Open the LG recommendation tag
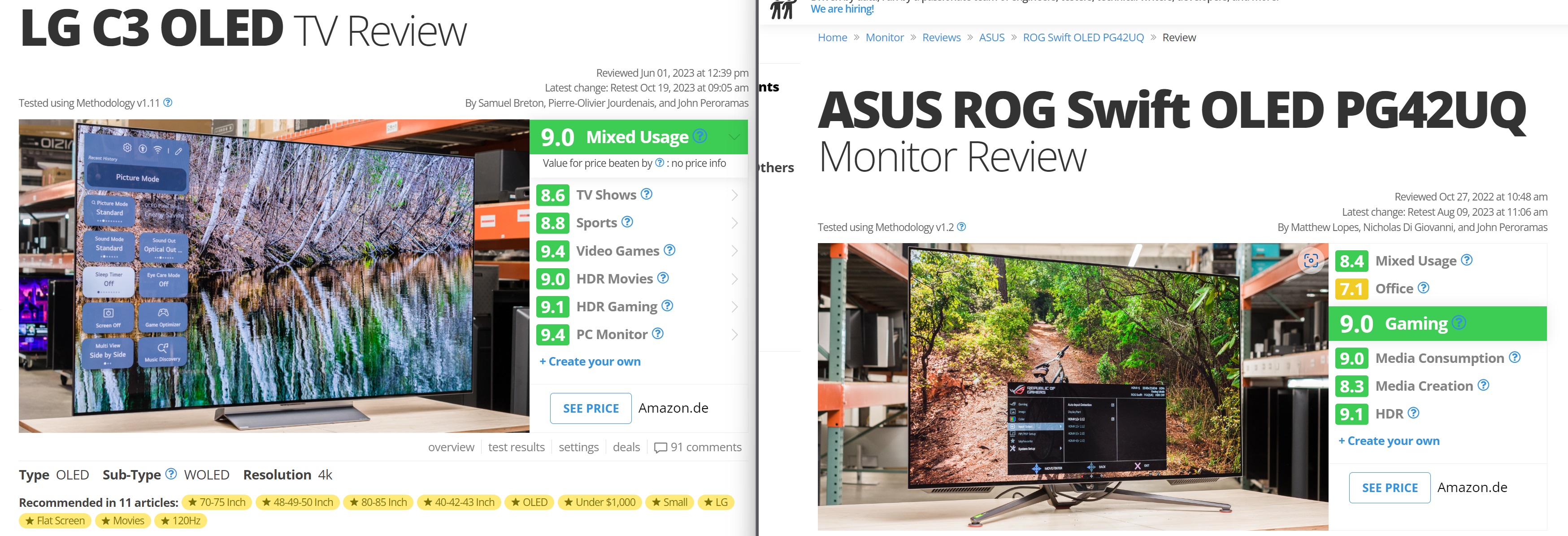1568x536 pixels. click(716, 502)
